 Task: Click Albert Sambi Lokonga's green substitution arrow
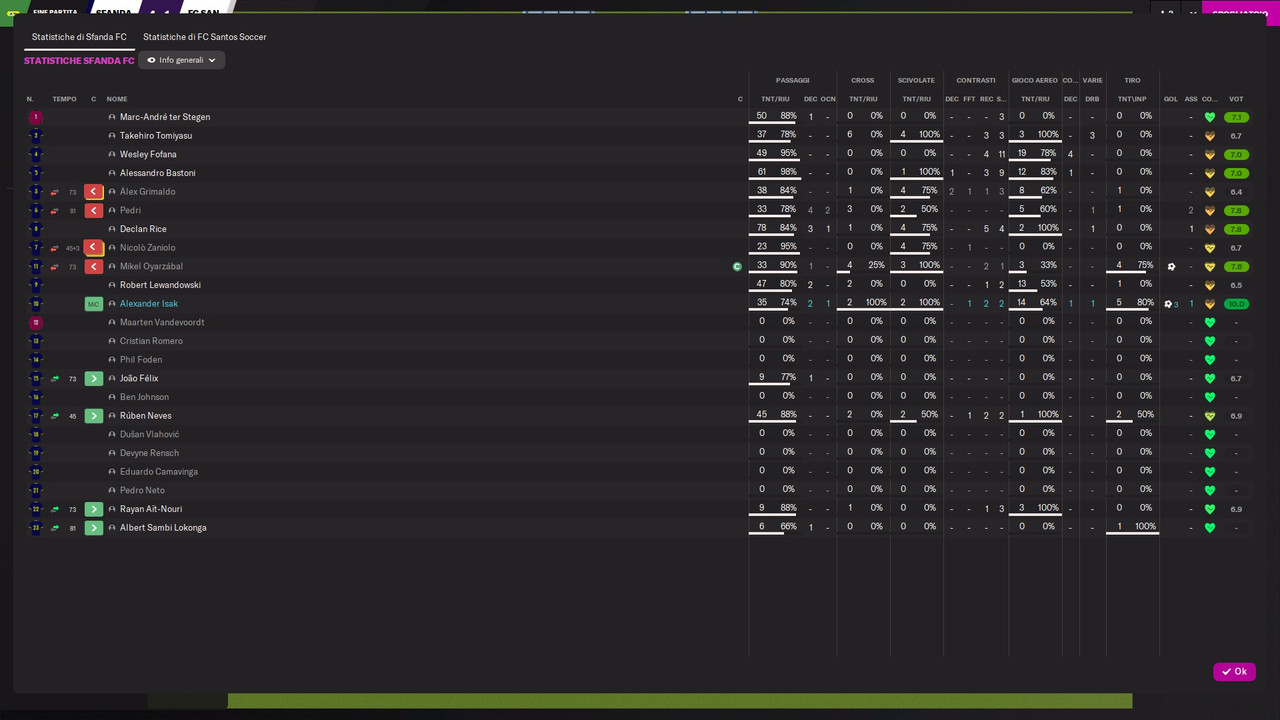(x=94, y=528)
